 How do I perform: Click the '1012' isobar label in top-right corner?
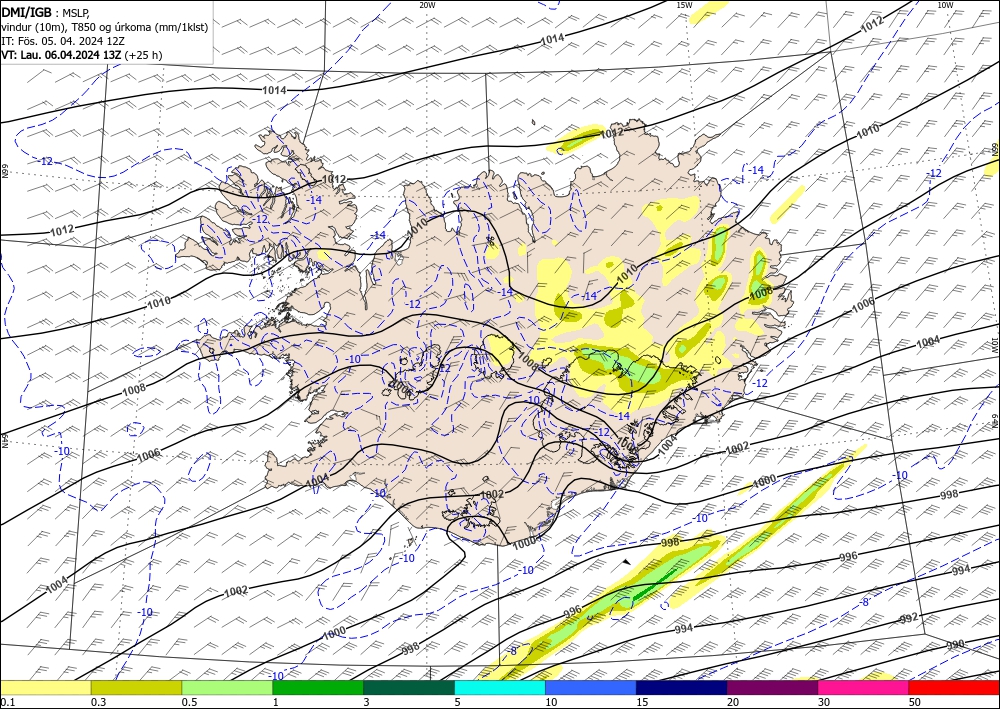tap(872, 24)
